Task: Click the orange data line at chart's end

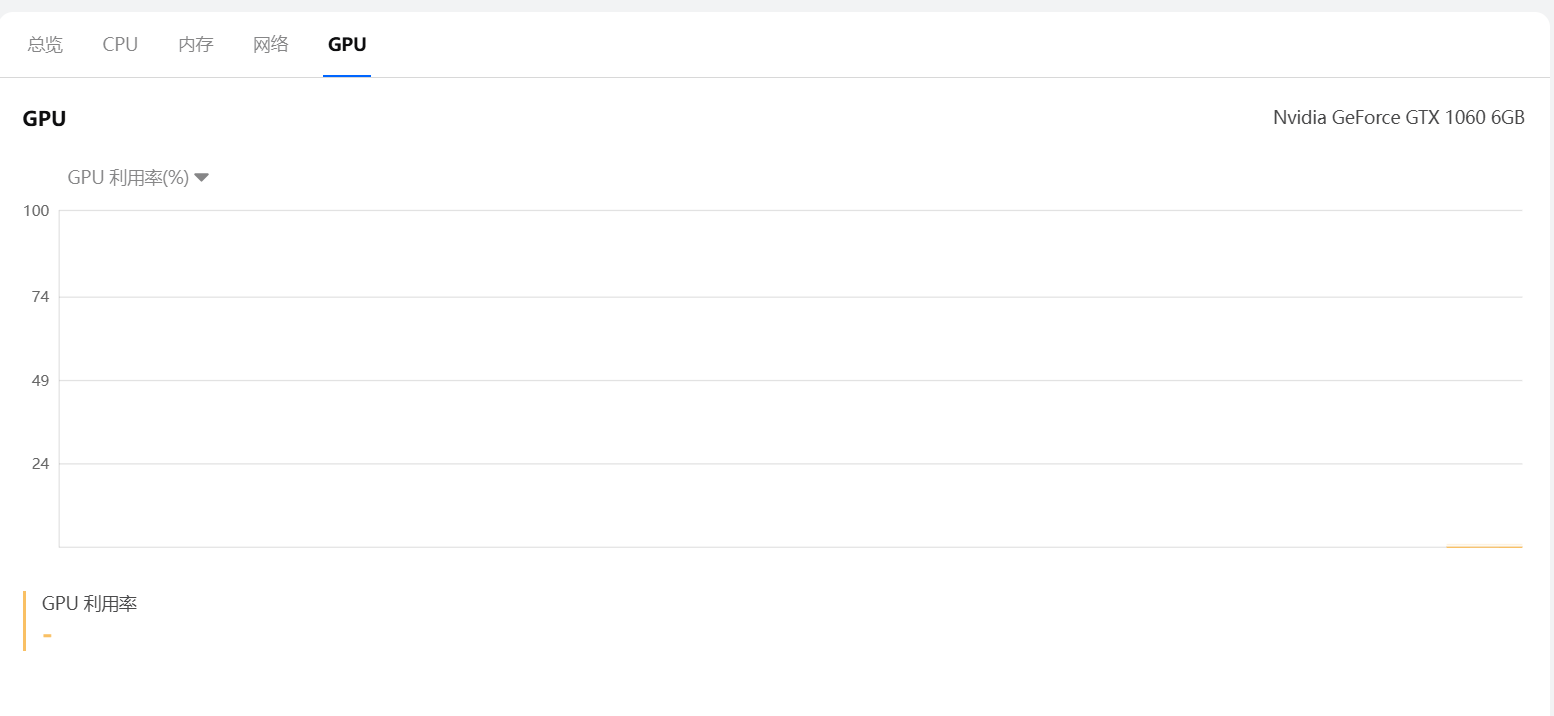Action: coord(1484,546)
